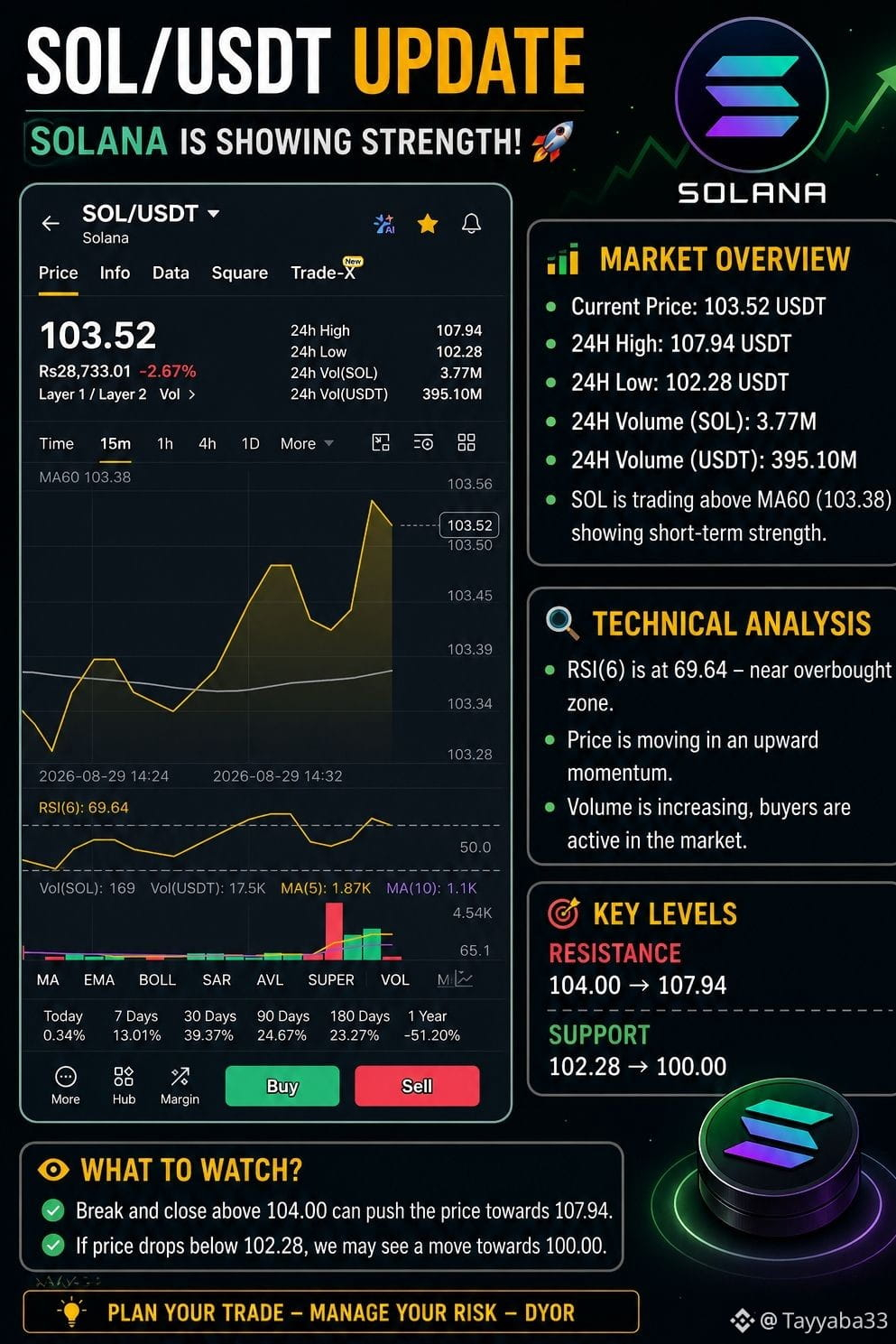Click the 24h High 107.94 value
The width and height of the screenshot is (896, 1344).
click(x=459, y=330)
